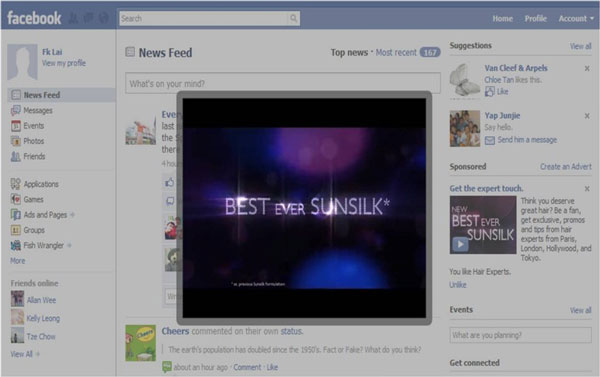Screen dimensions: 600x377
Task: Click the Create an Advert link
Action: [566, 166]
